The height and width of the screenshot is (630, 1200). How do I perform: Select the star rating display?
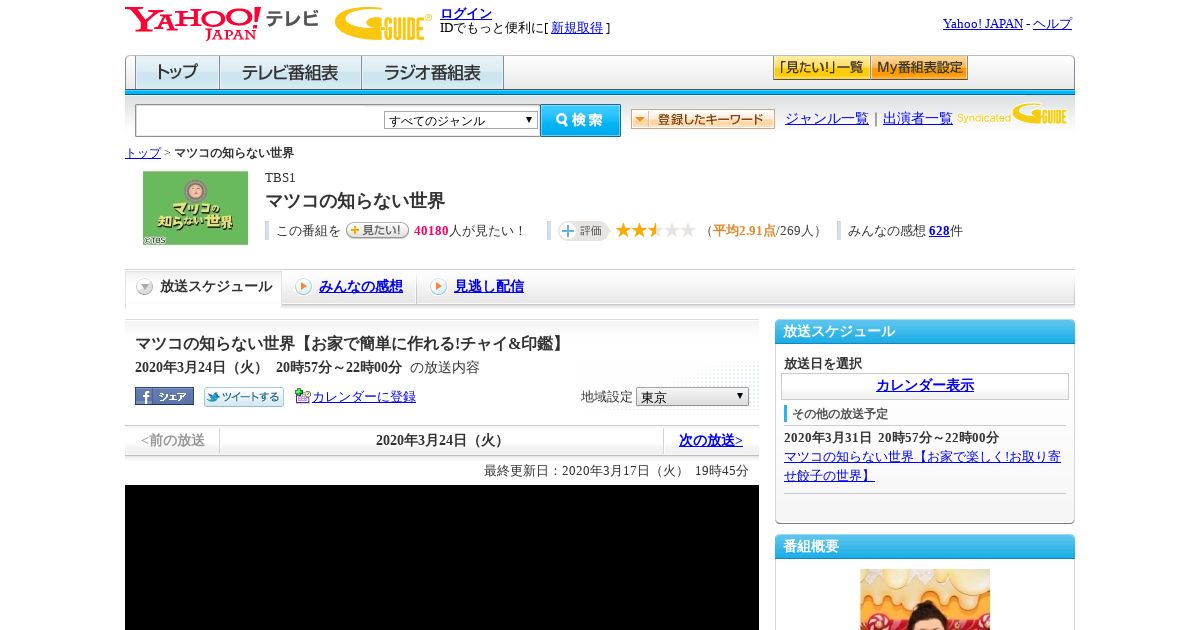point(655,230)
